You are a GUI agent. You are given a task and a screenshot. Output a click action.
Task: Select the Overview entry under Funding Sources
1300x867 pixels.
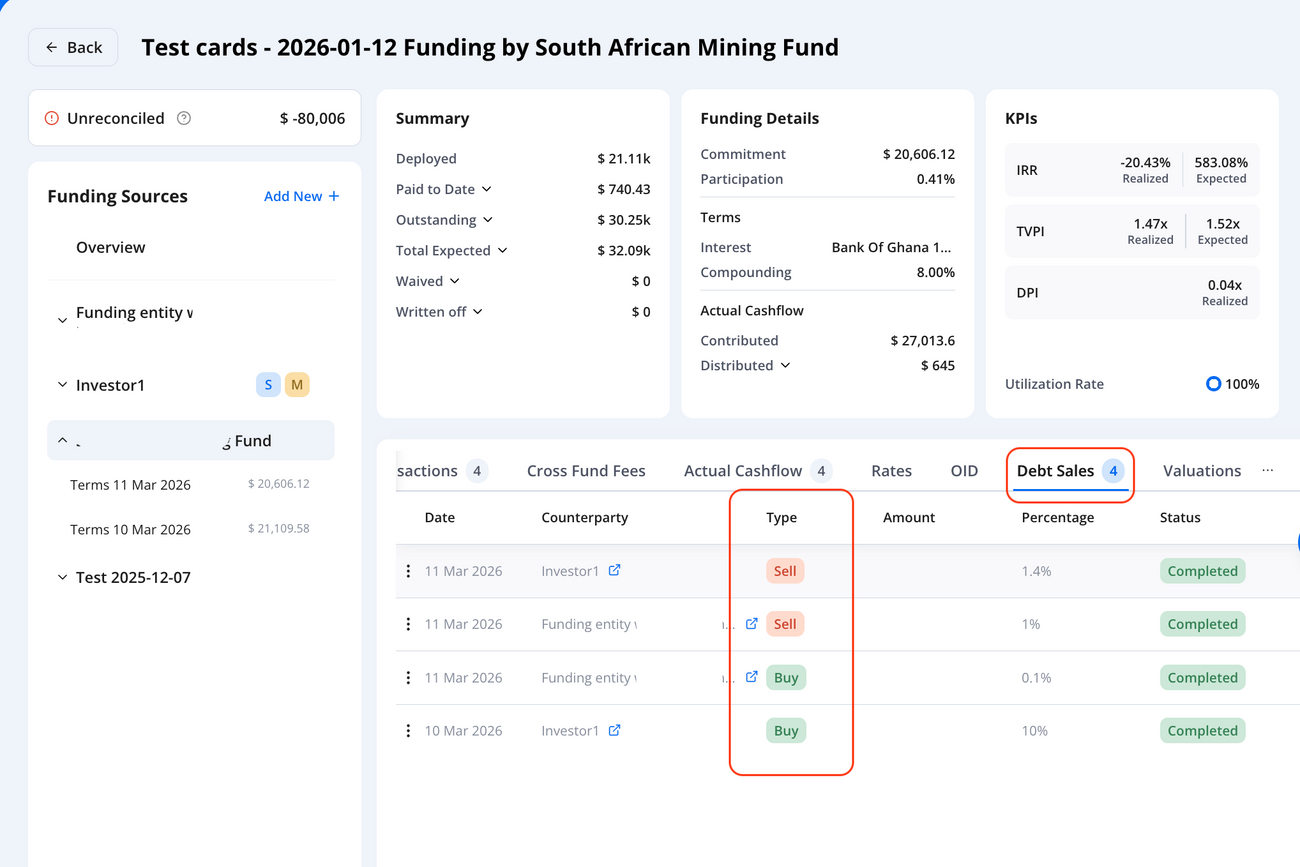(x=110, y=247)
